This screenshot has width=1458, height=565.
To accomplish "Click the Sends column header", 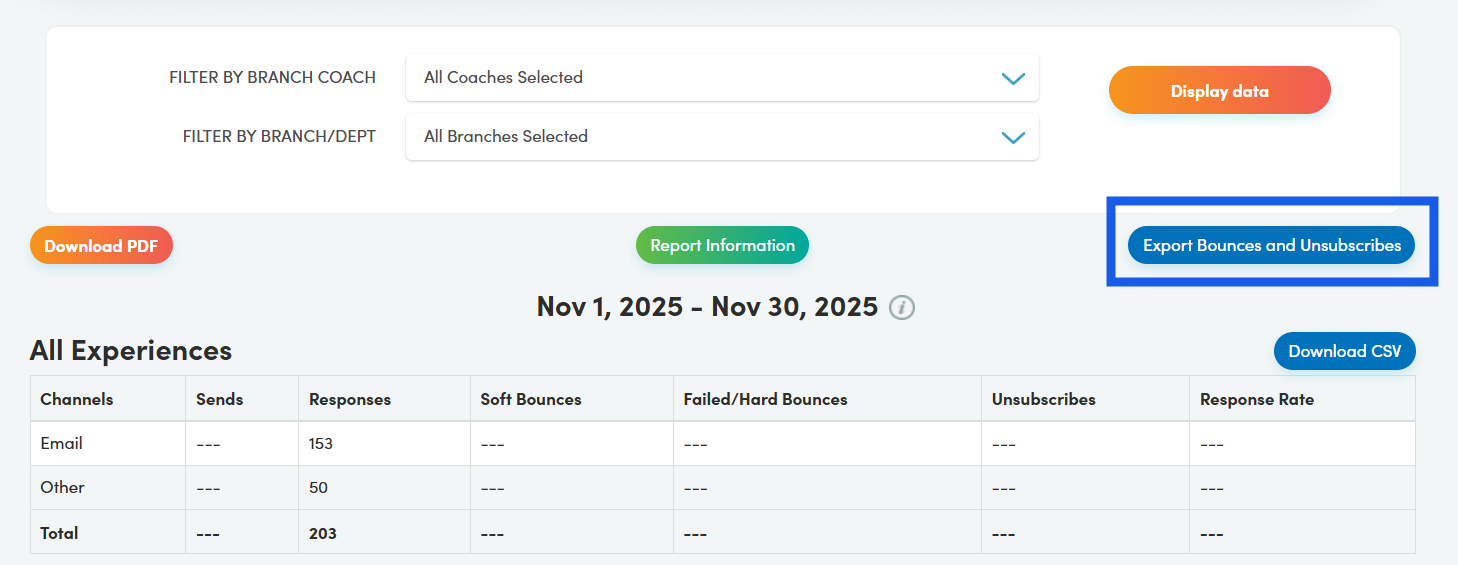I will click(x=220, y=399).
